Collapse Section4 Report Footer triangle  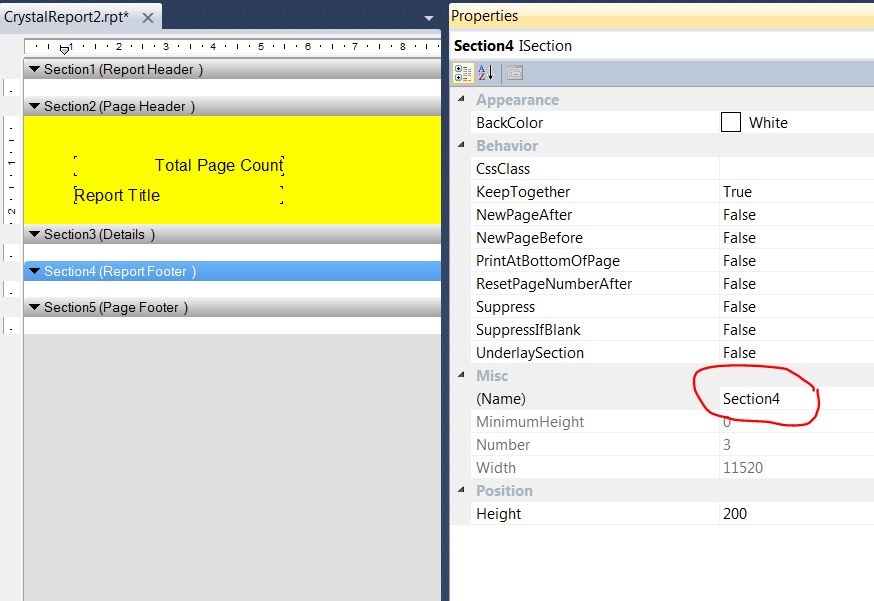(35, 271)
